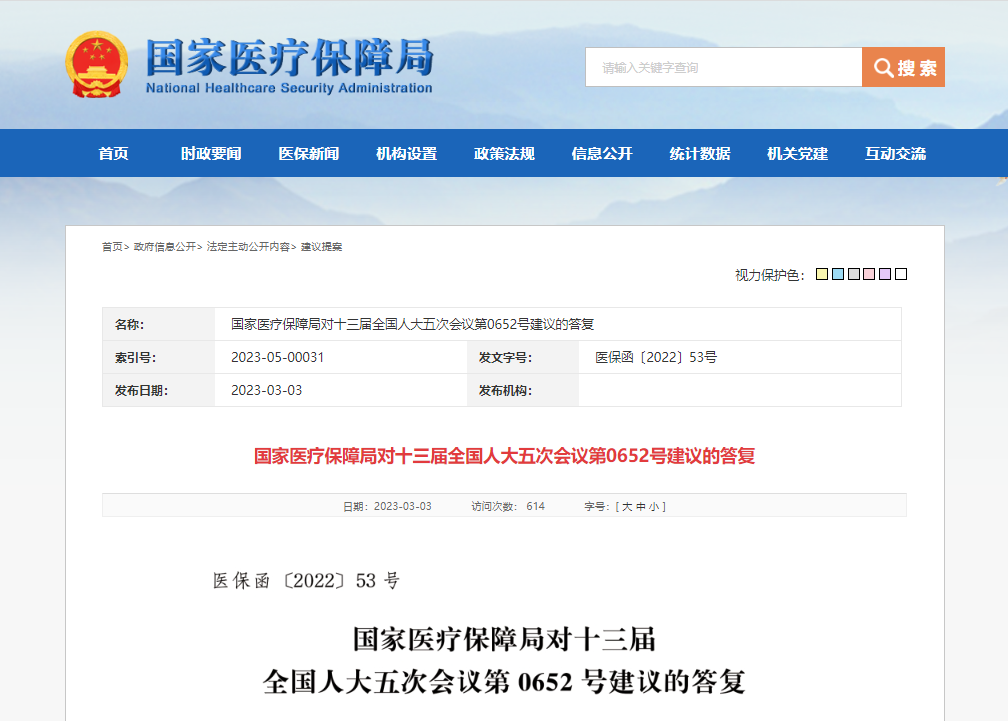Click the 建议提案 breadcrumb link
The width and height of the screenshot is (1008, 721).
321,245
